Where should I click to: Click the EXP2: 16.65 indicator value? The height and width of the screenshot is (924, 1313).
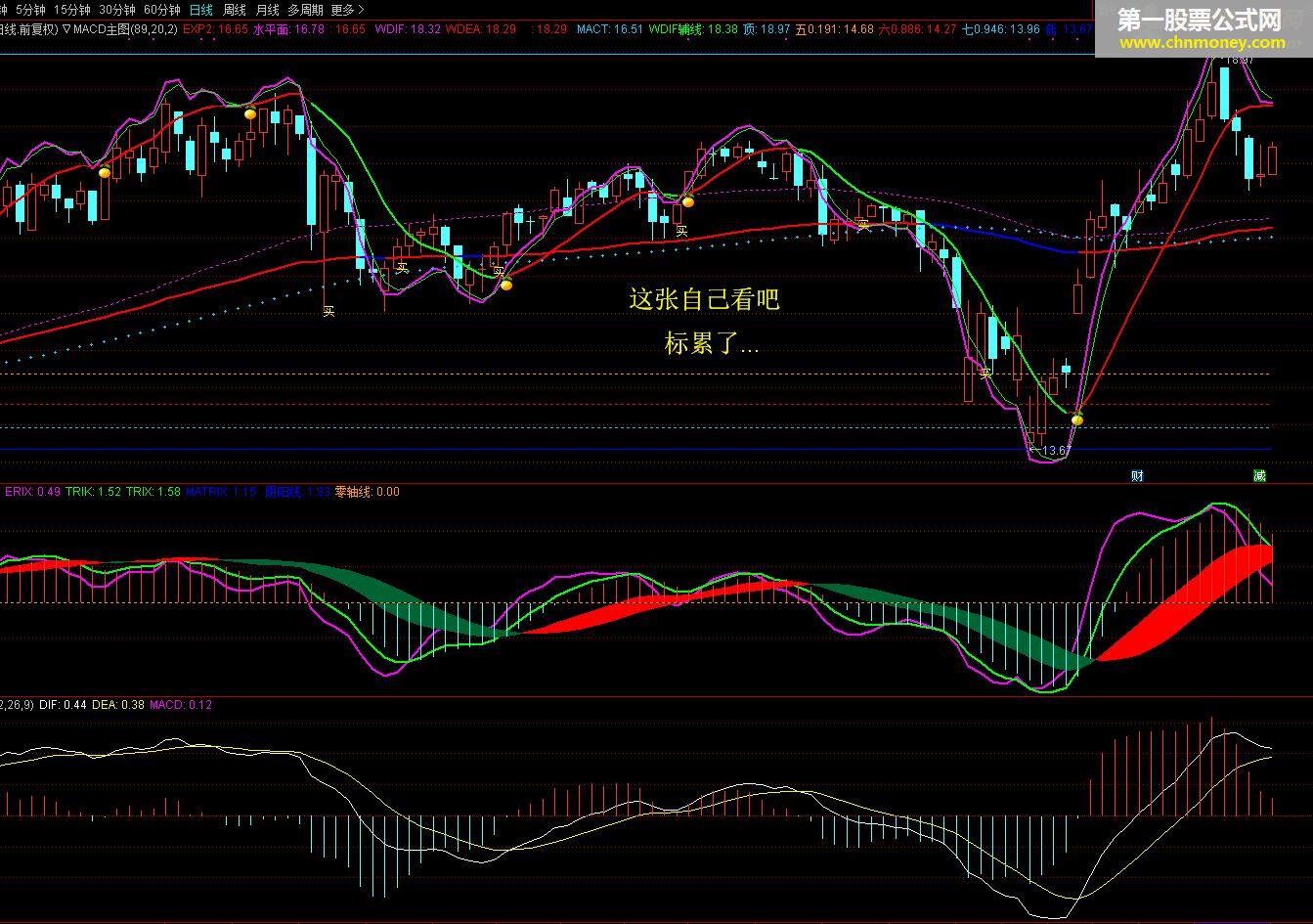[x=214, y=29]
